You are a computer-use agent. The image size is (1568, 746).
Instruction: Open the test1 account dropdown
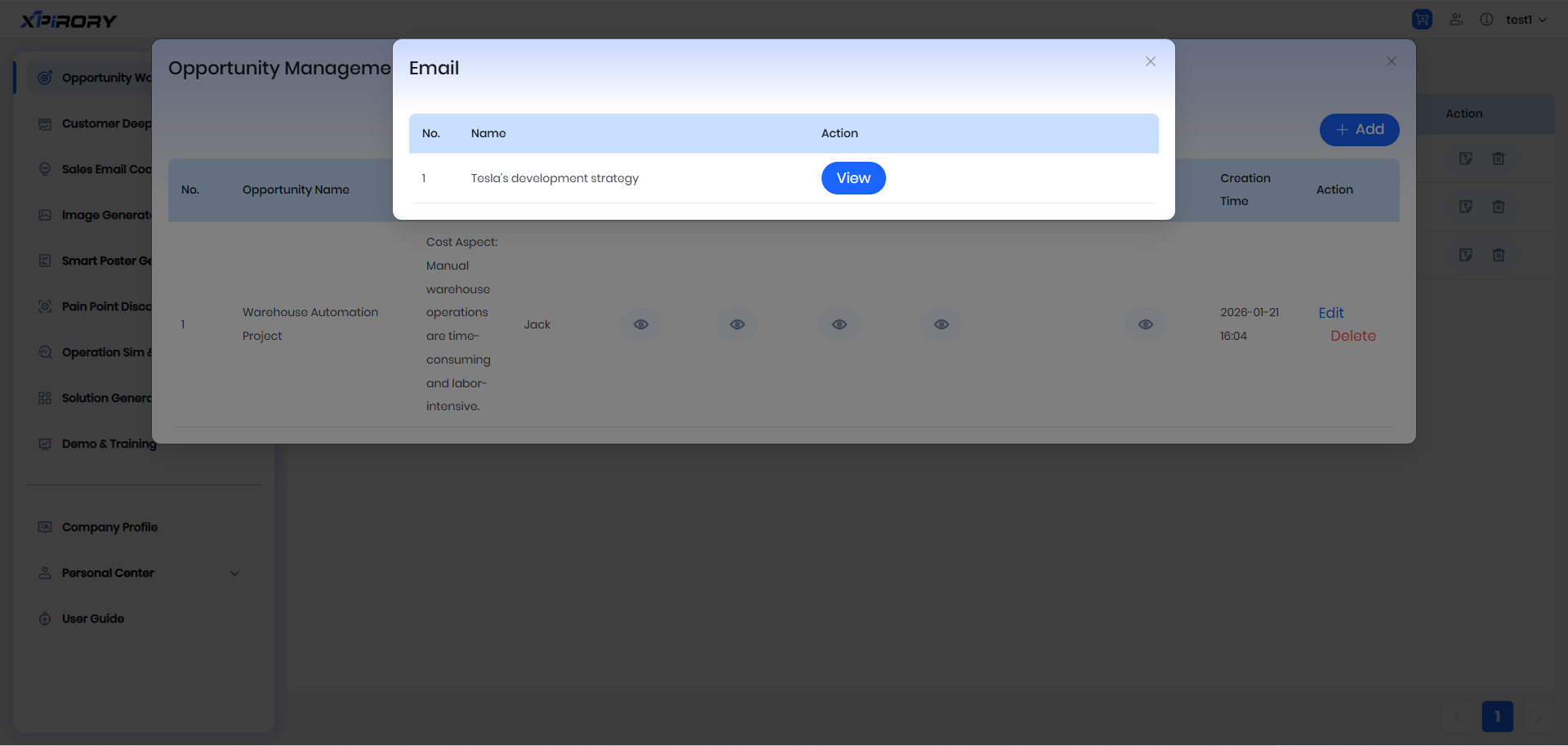click(x=1526, y=20)
